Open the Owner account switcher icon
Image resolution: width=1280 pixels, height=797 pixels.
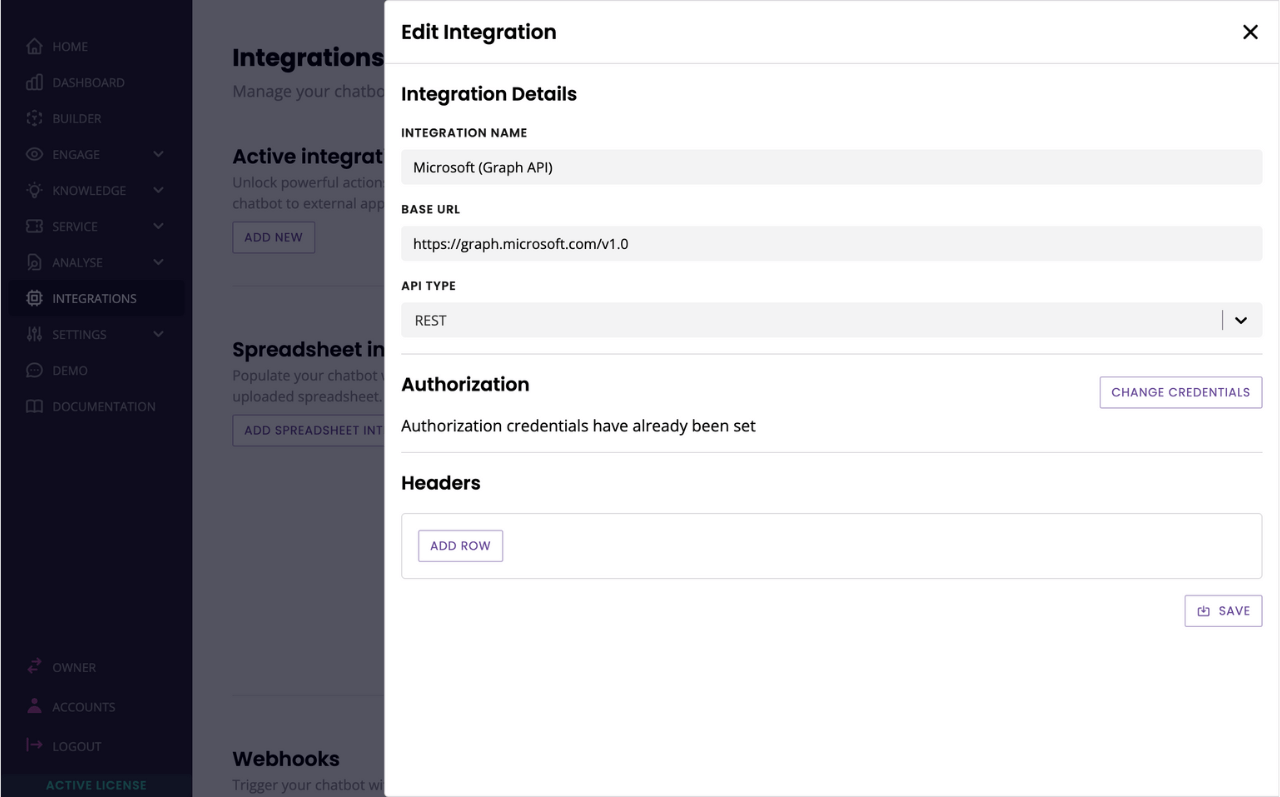(x=34, y=667)
